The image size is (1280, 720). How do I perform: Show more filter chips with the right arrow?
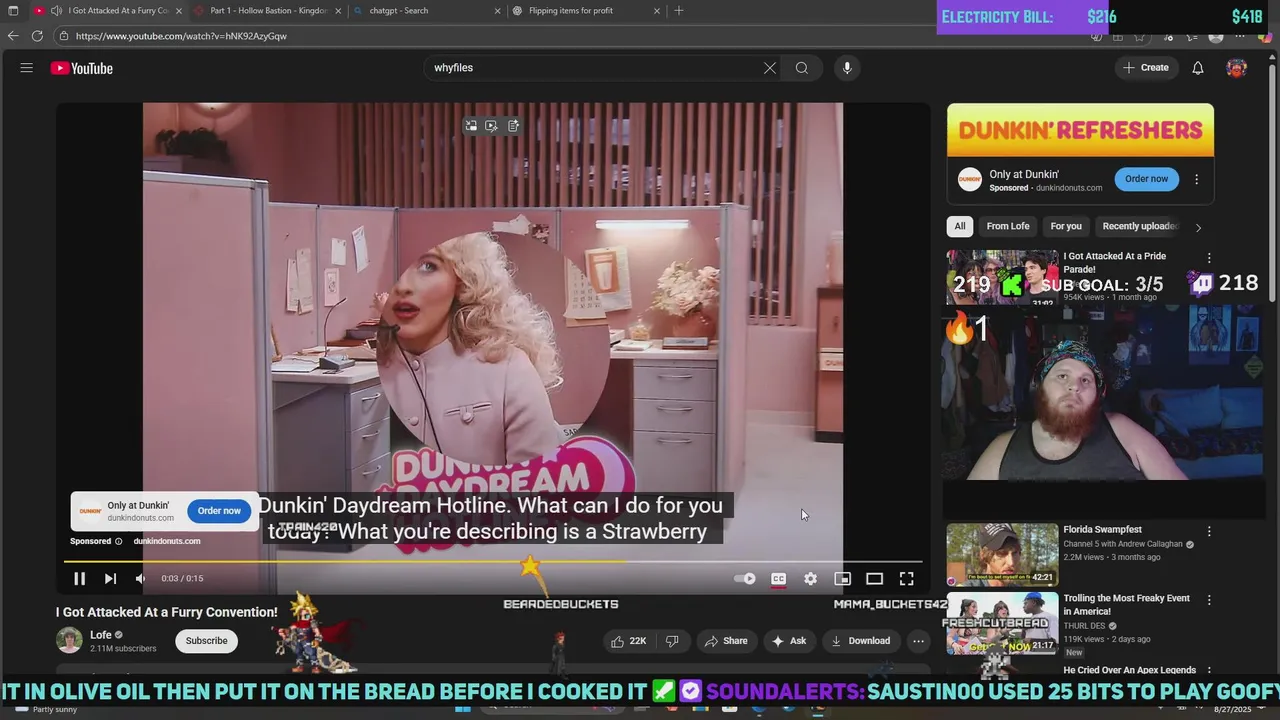pyautogui.click(x=1198, y=227)
